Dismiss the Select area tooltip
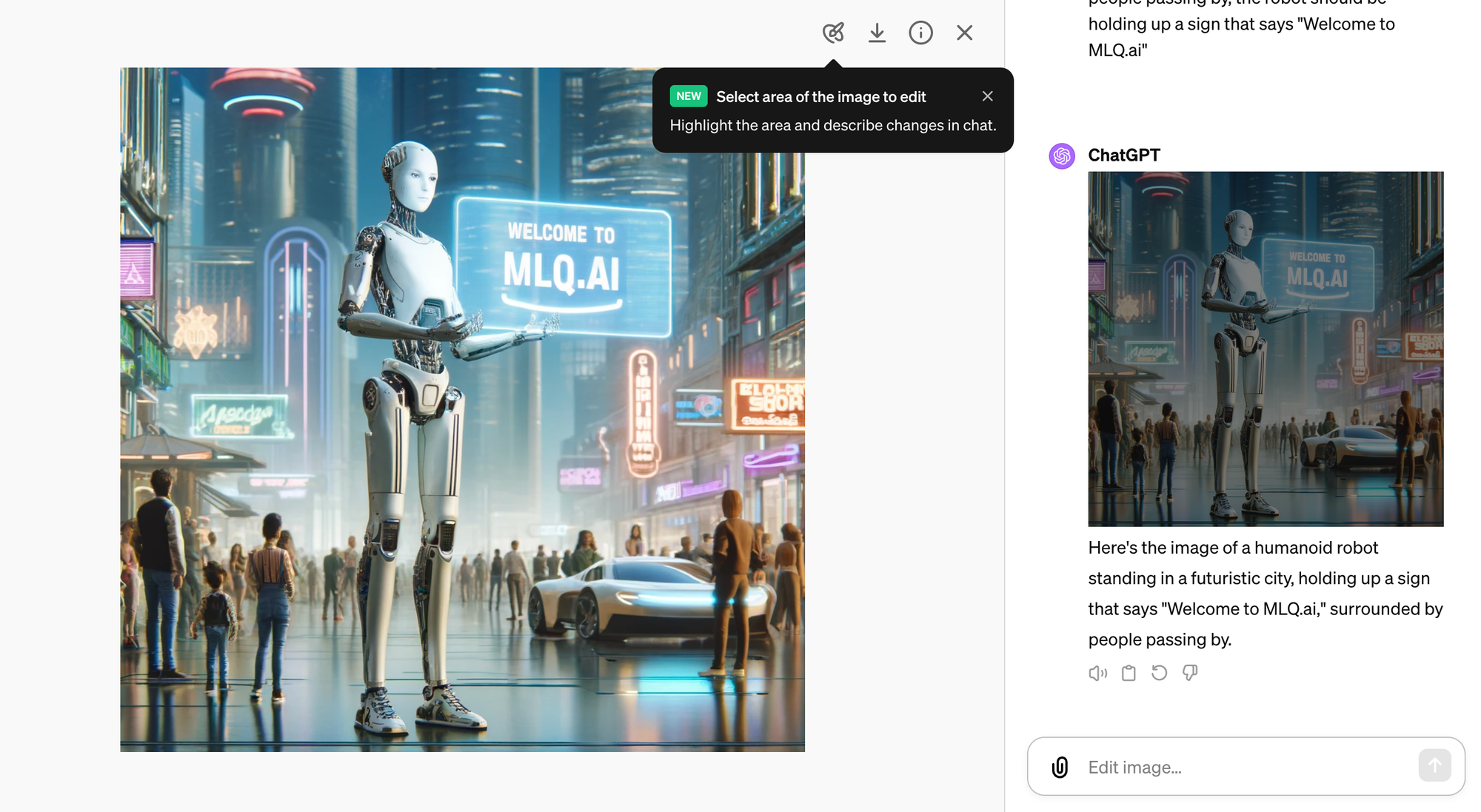The height and width of the screenshot is (812, 1481). (987, 96)
